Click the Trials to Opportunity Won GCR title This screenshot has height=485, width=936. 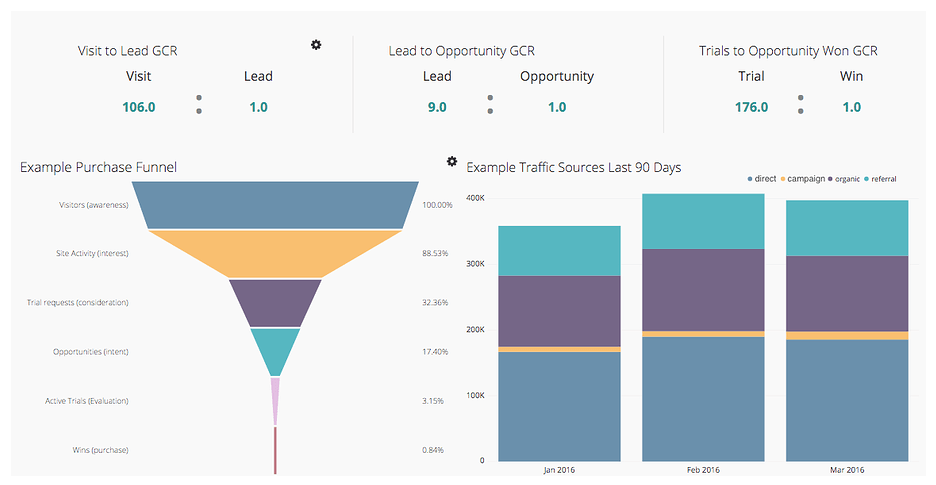click(x=789, y=51)
